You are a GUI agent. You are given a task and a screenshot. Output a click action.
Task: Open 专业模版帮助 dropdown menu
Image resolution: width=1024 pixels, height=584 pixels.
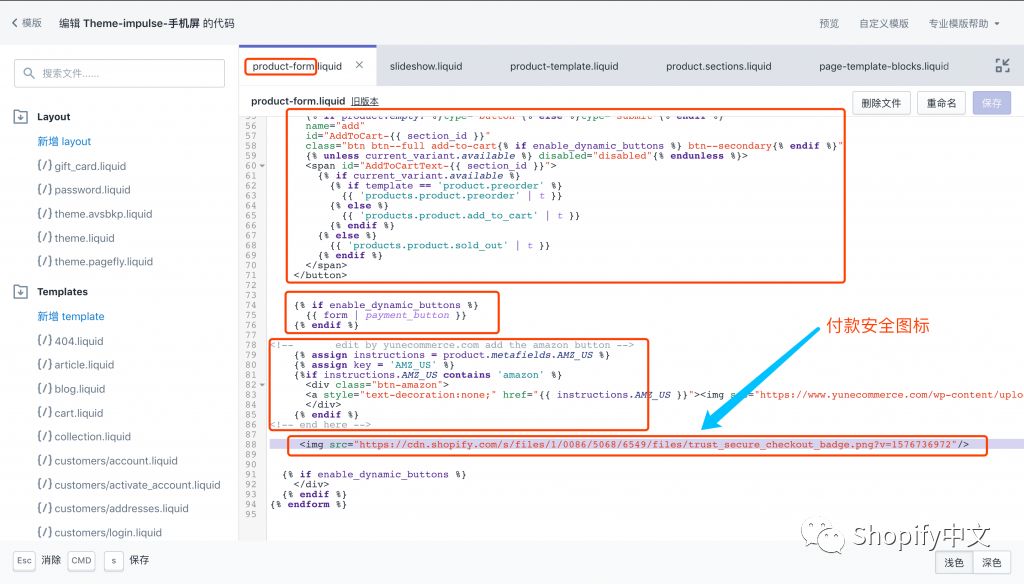(x=964, y=24)
